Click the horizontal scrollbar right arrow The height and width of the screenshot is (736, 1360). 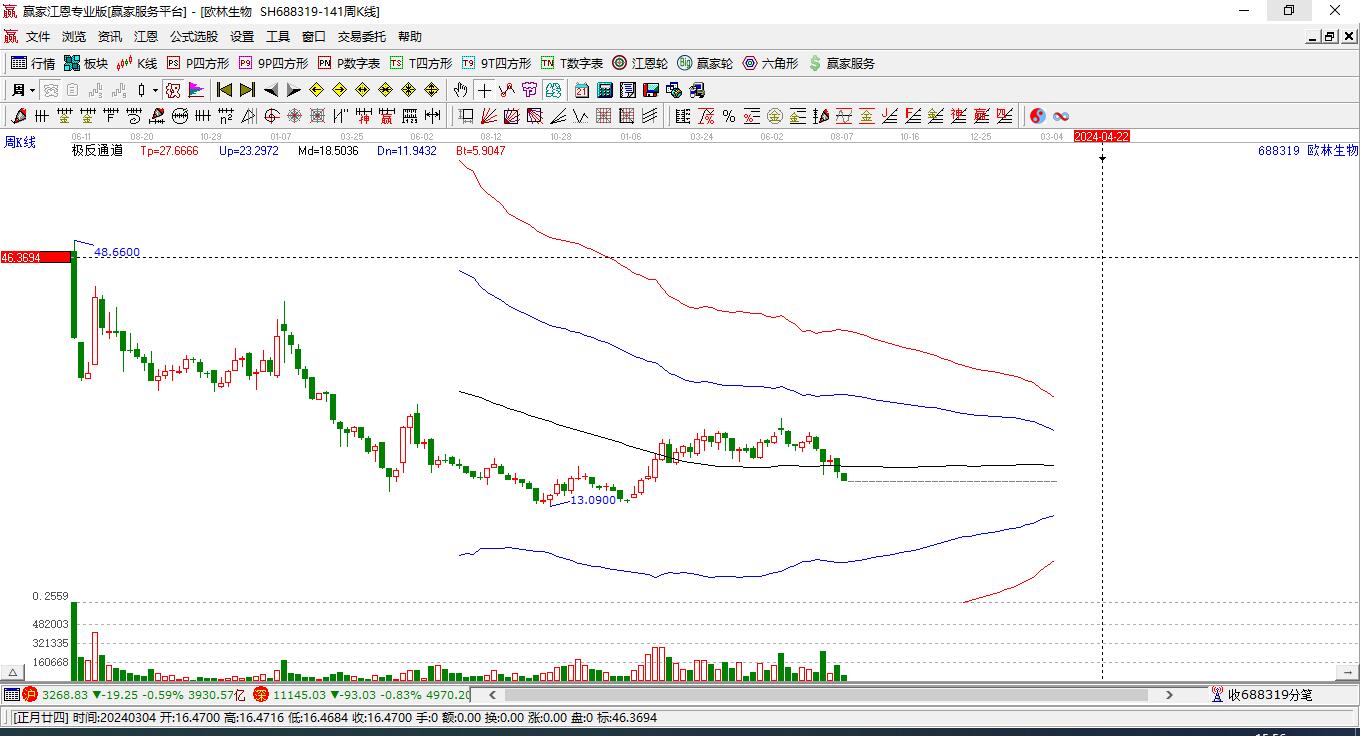pyautogui.click(x=1169, y=694)
